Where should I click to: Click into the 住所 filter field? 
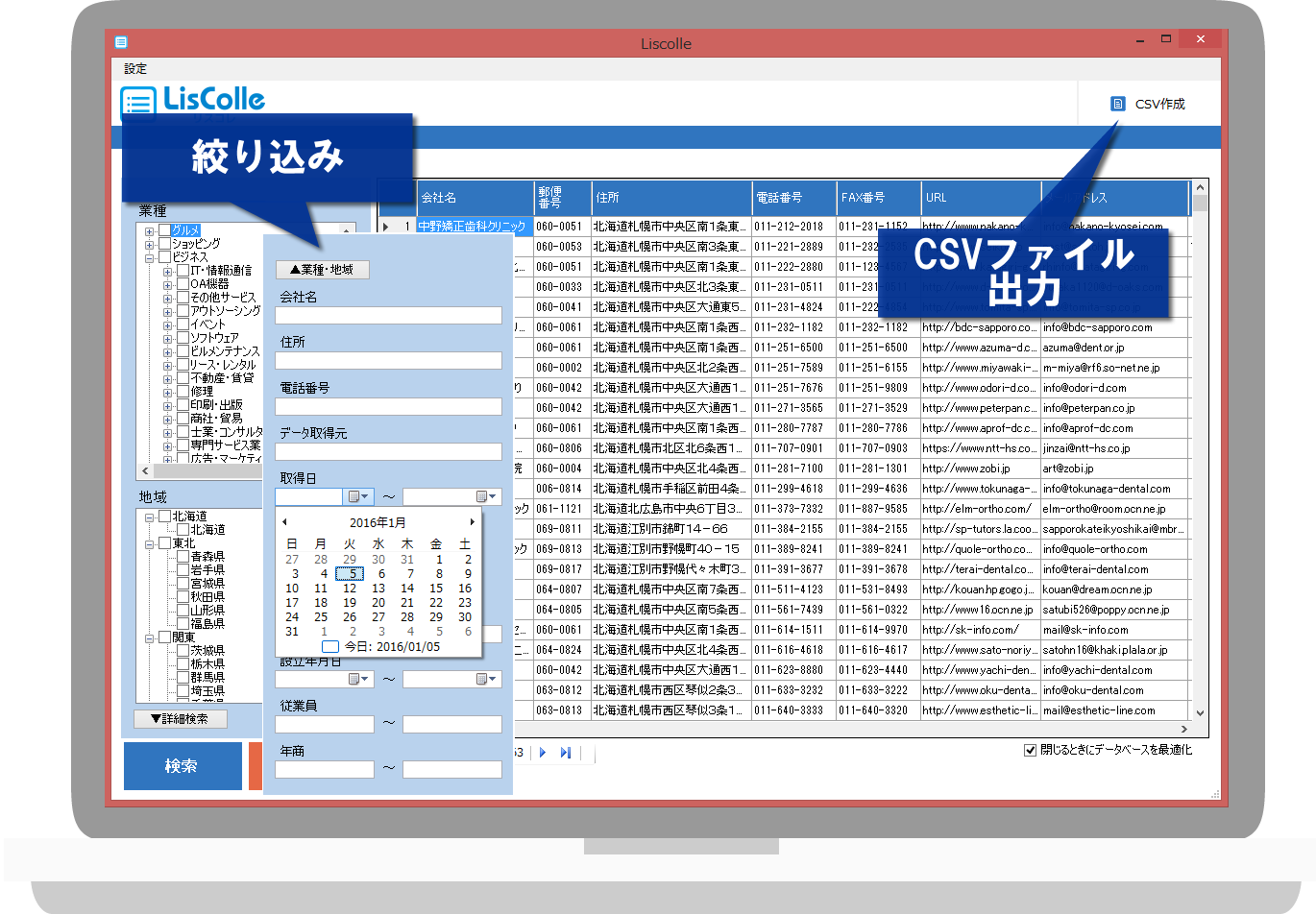click(388, 361)
